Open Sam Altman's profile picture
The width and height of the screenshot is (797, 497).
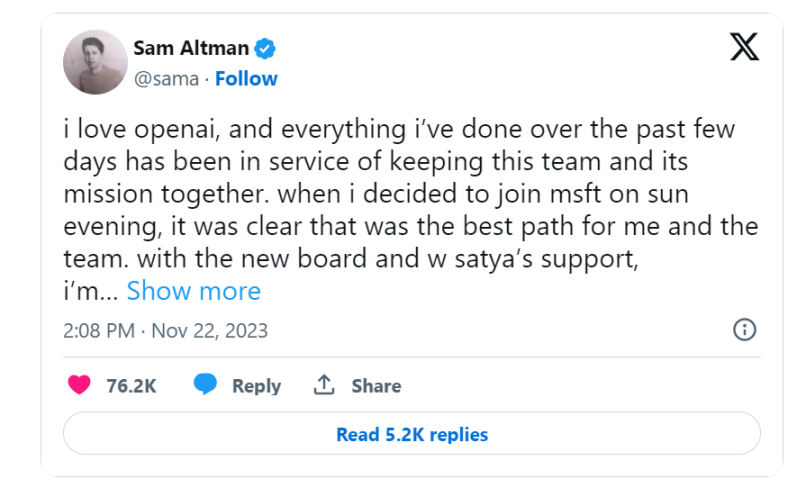(93, 63)
